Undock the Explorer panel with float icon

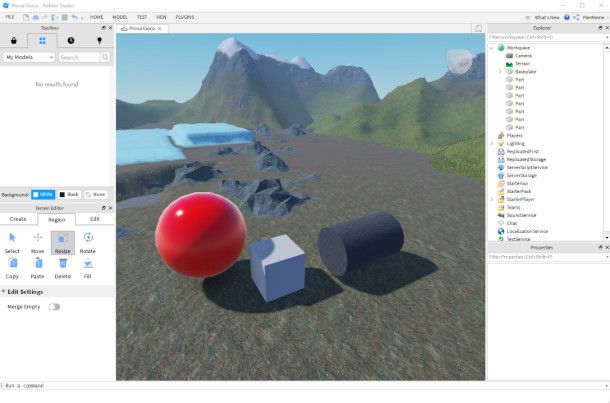[600, 28]
